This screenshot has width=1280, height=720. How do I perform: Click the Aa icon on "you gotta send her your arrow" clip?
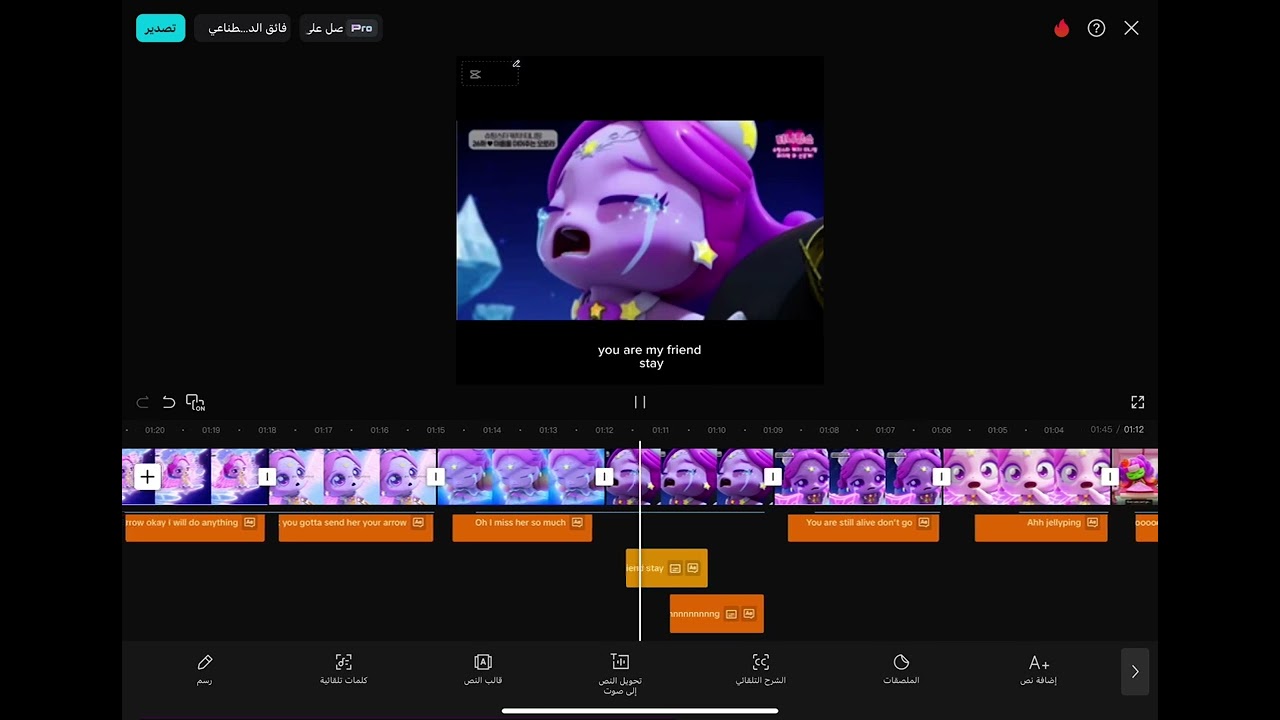coord(418,522)
